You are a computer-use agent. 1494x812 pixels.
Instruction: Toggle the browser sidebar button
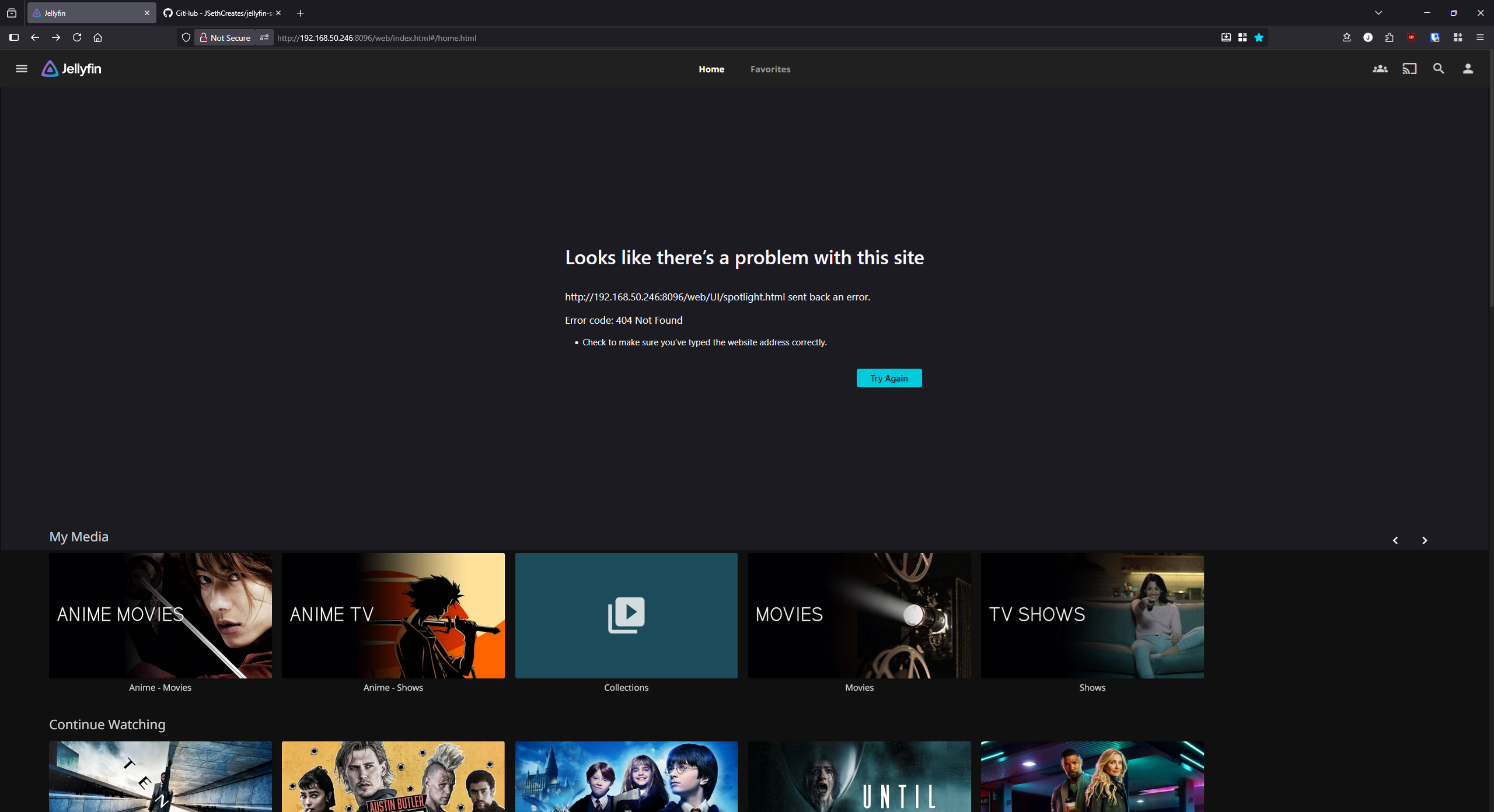point(14,37)
